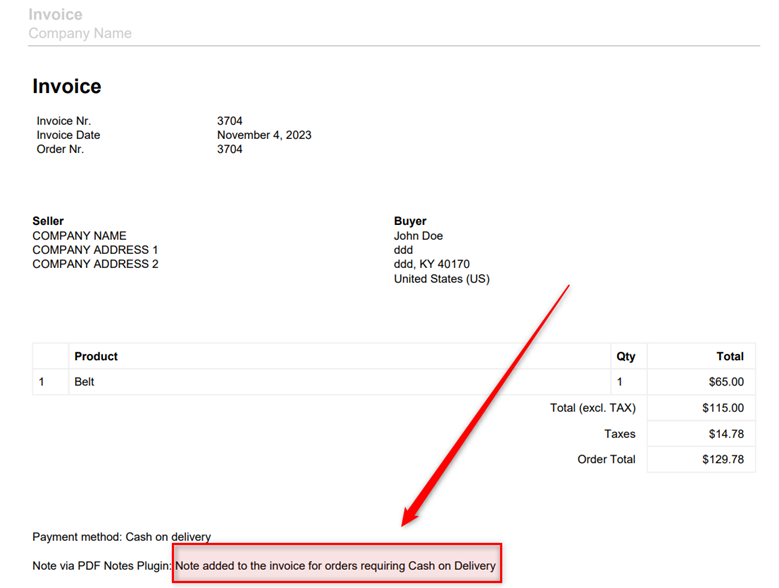The image size is (779, 588).
Task: Click the date 'November 4, 2023'
Action: [264, 135]
